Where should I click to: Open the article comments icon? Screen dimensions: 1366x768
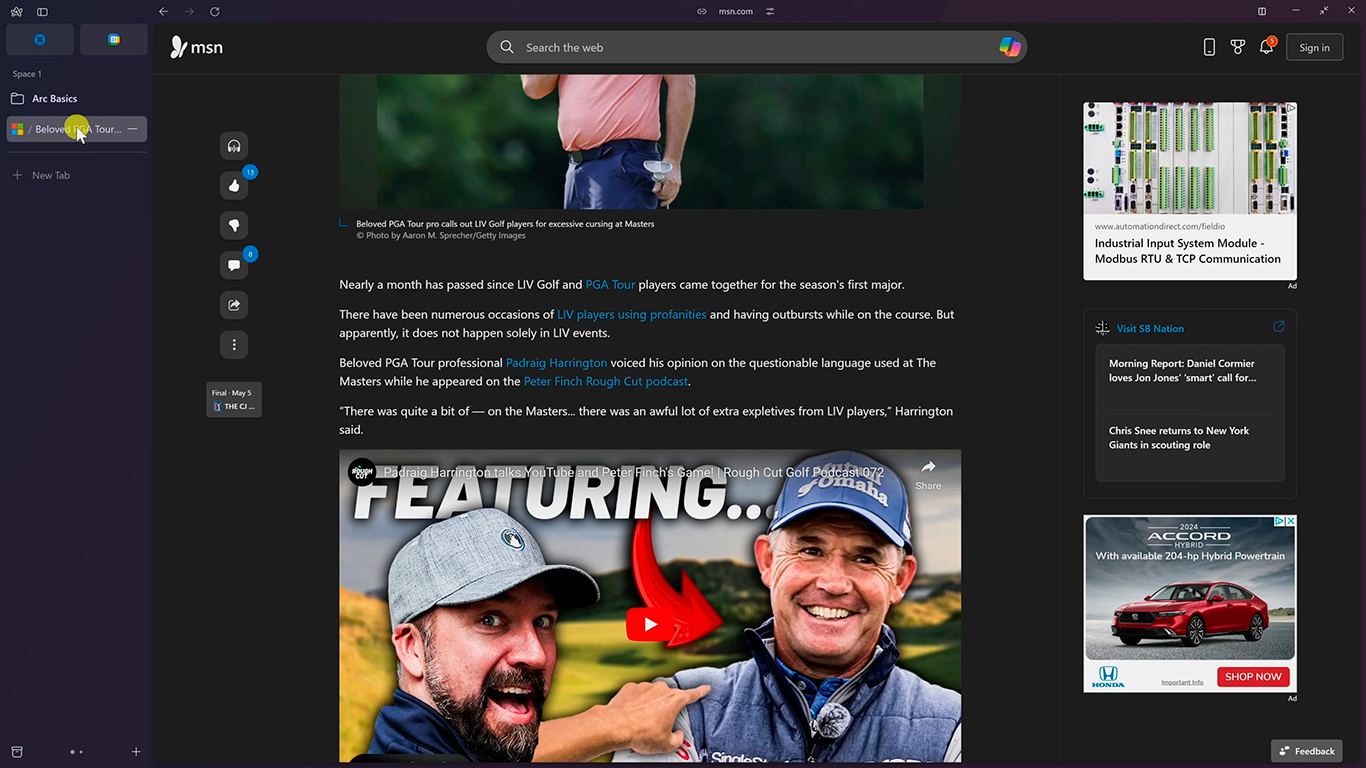point(234,265)
